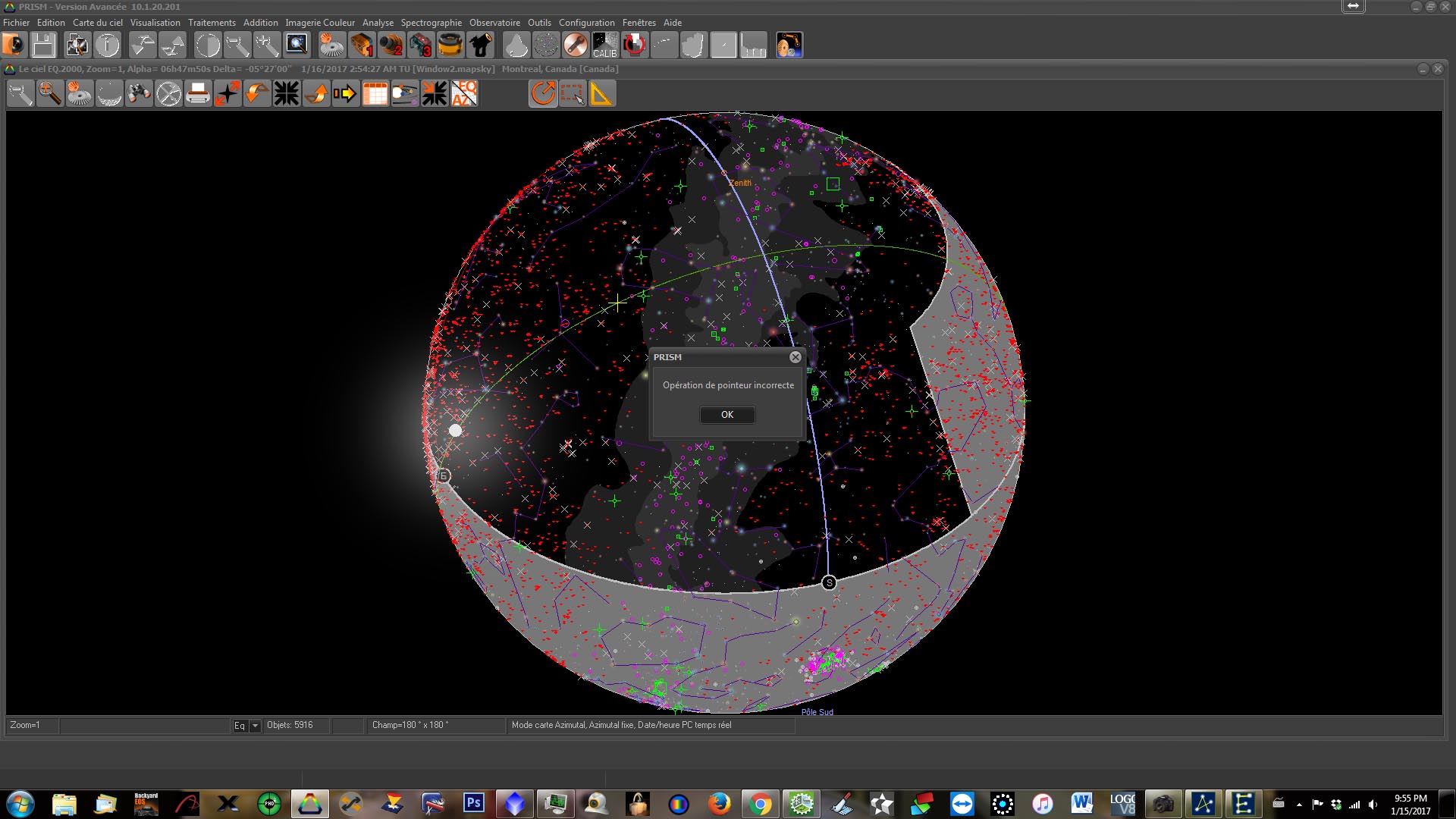Click the yellow triangle ruler measure tool
This screenshot has width=1456, height=819.
[x=601, y=94]
